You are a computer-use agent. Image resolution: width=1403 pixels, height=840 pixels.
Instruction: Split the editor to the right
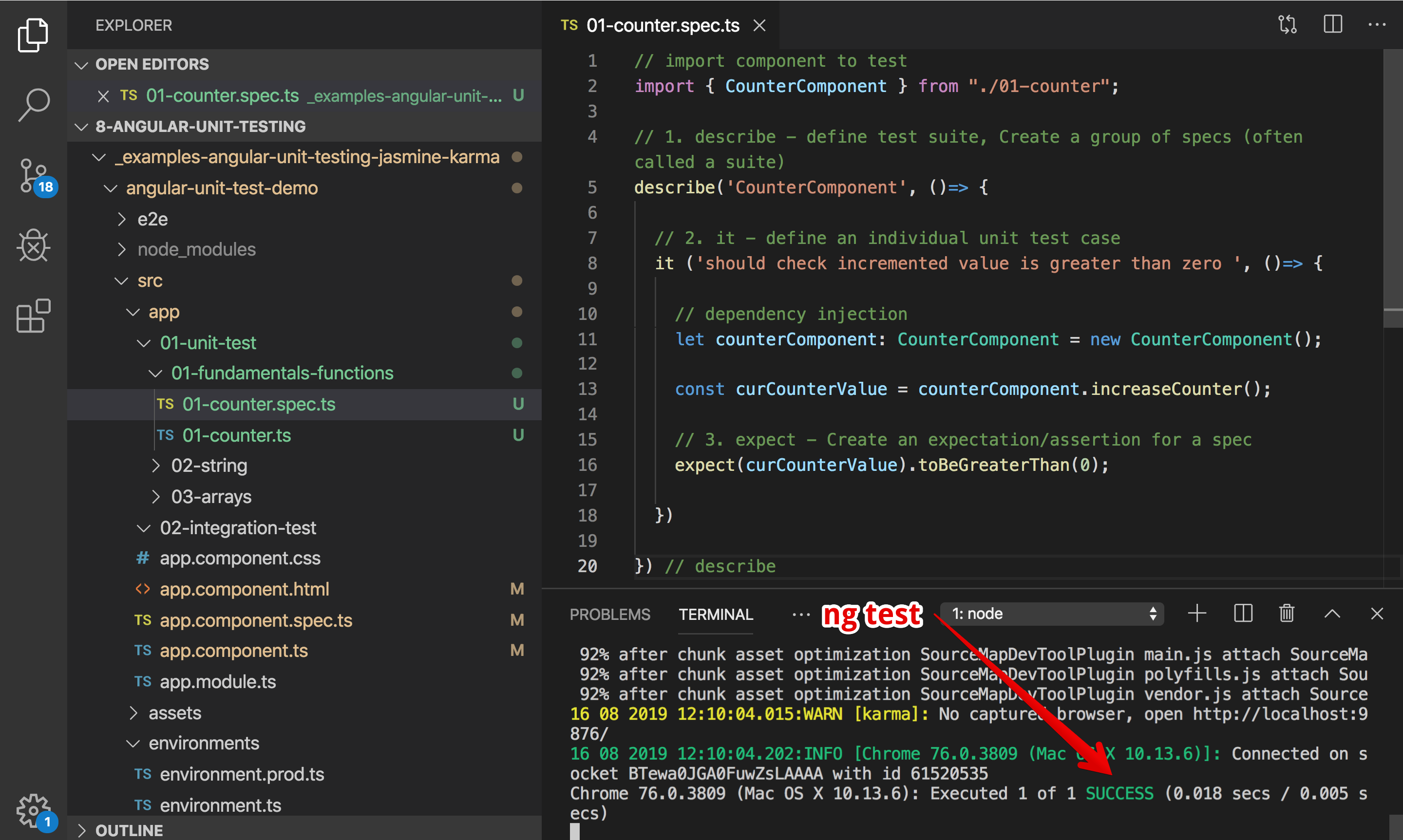tap(1332, 25)
